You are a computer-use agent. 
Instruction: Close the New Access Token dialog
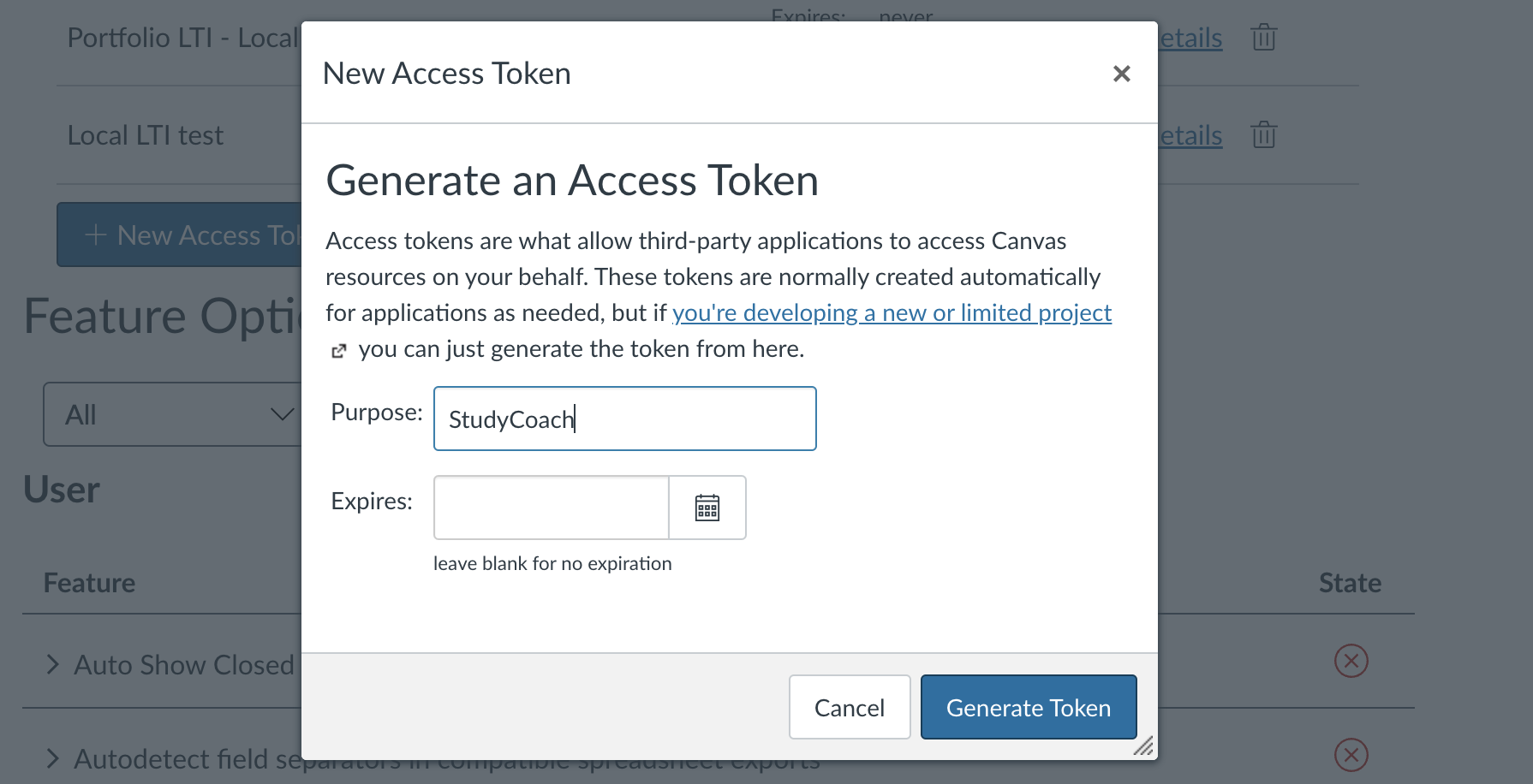1121,74
